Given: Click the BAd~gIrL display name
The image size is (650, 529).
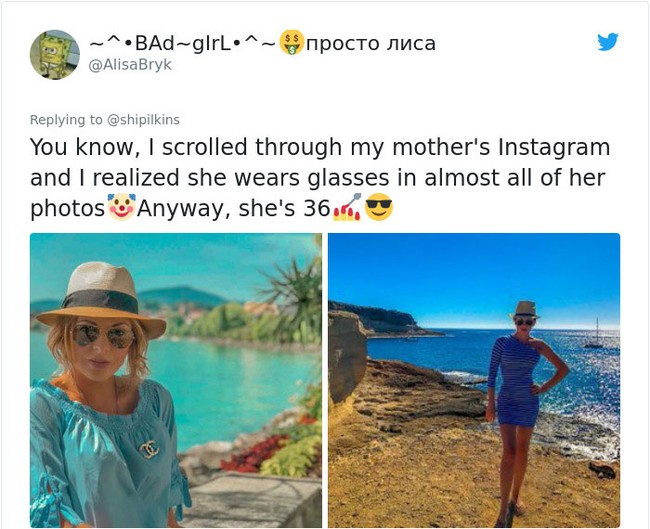Looking at the screenshot, I should pyautogui.click(x=182, y=43).
